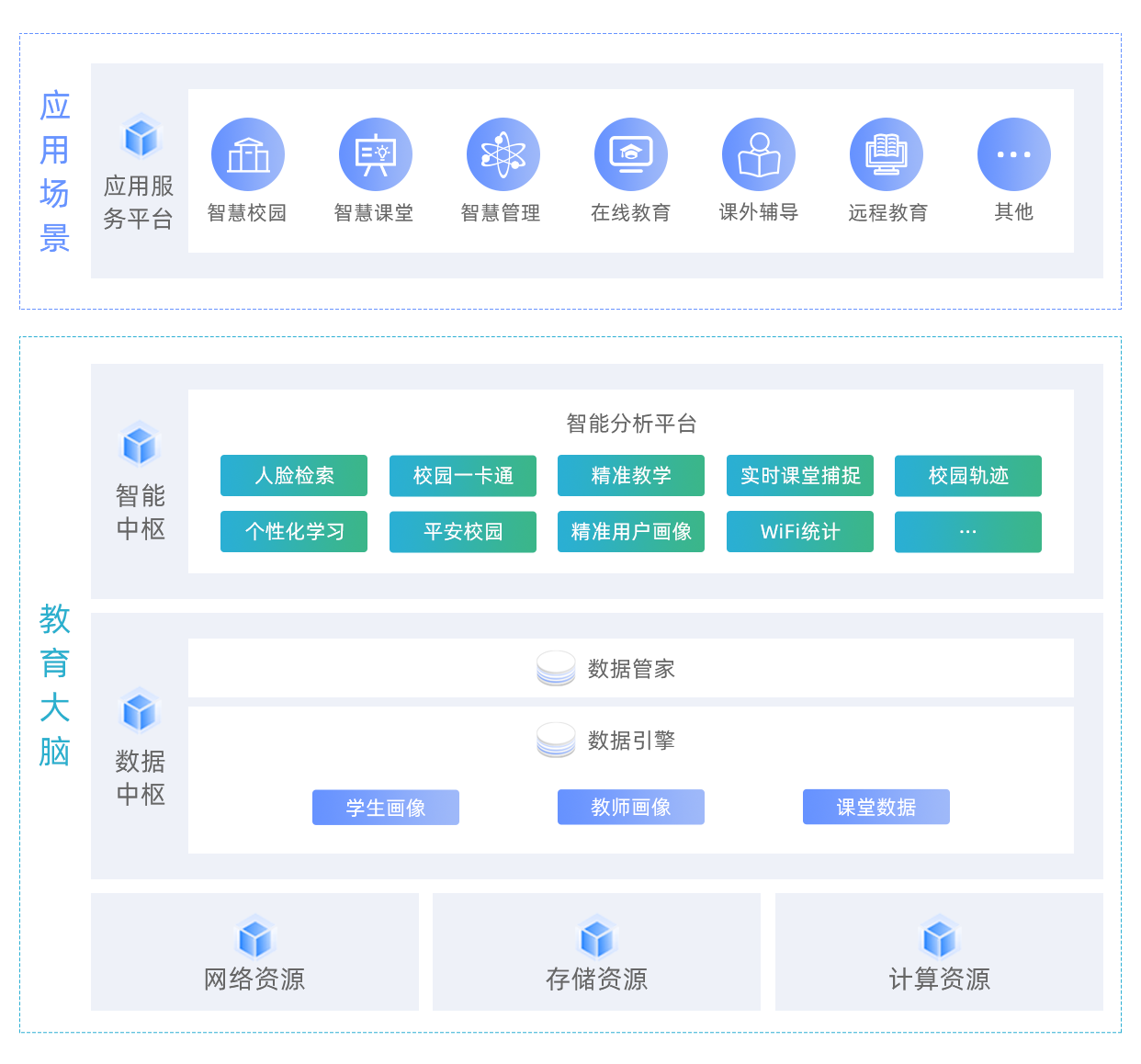1141x1064 pixels.
Task: Click the 在线教育 monitor icon
Action: coord(630,154)
